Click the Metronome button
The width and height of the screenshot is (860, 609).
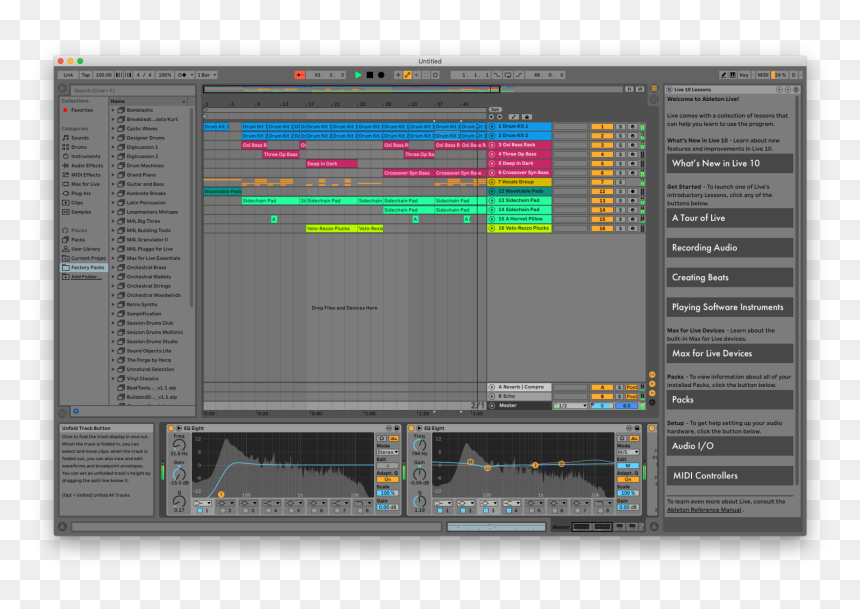click(x=184, y=75)
